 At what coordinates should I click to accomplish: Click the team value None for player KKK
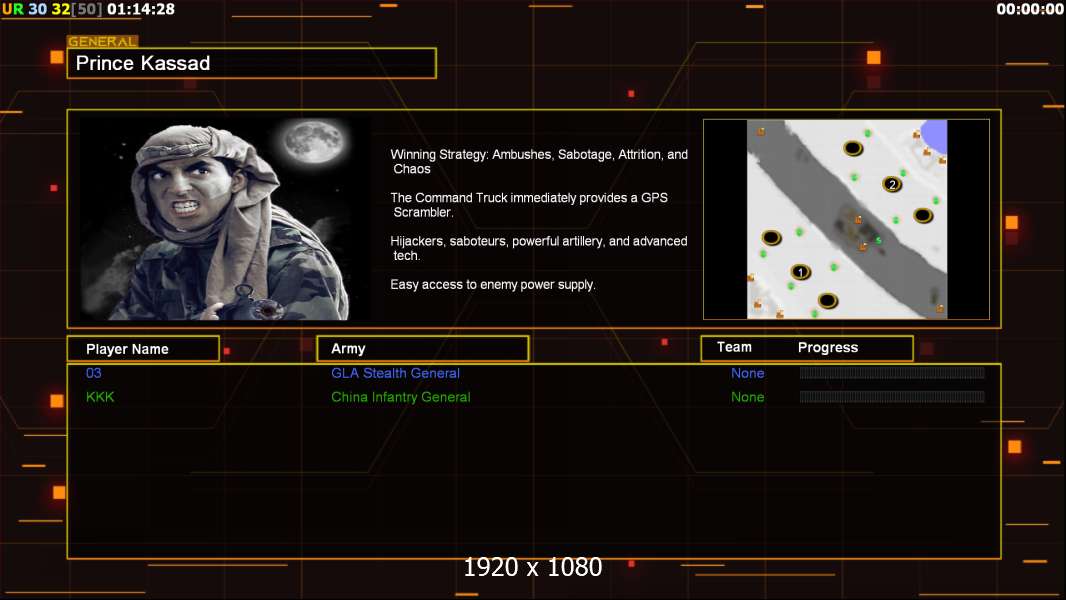(747, 397)
